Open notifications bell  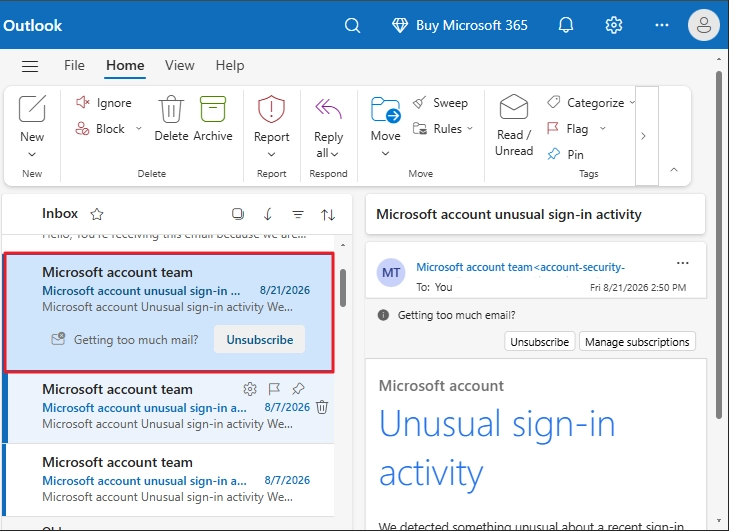(x=566, y=25)
